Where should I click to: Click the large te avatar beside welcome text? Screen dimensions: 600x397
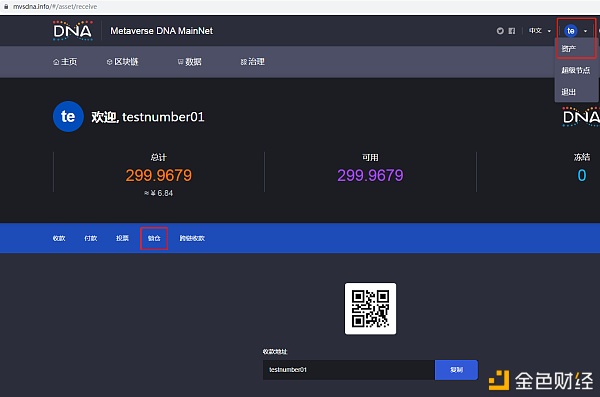click(x=68, y=116)
